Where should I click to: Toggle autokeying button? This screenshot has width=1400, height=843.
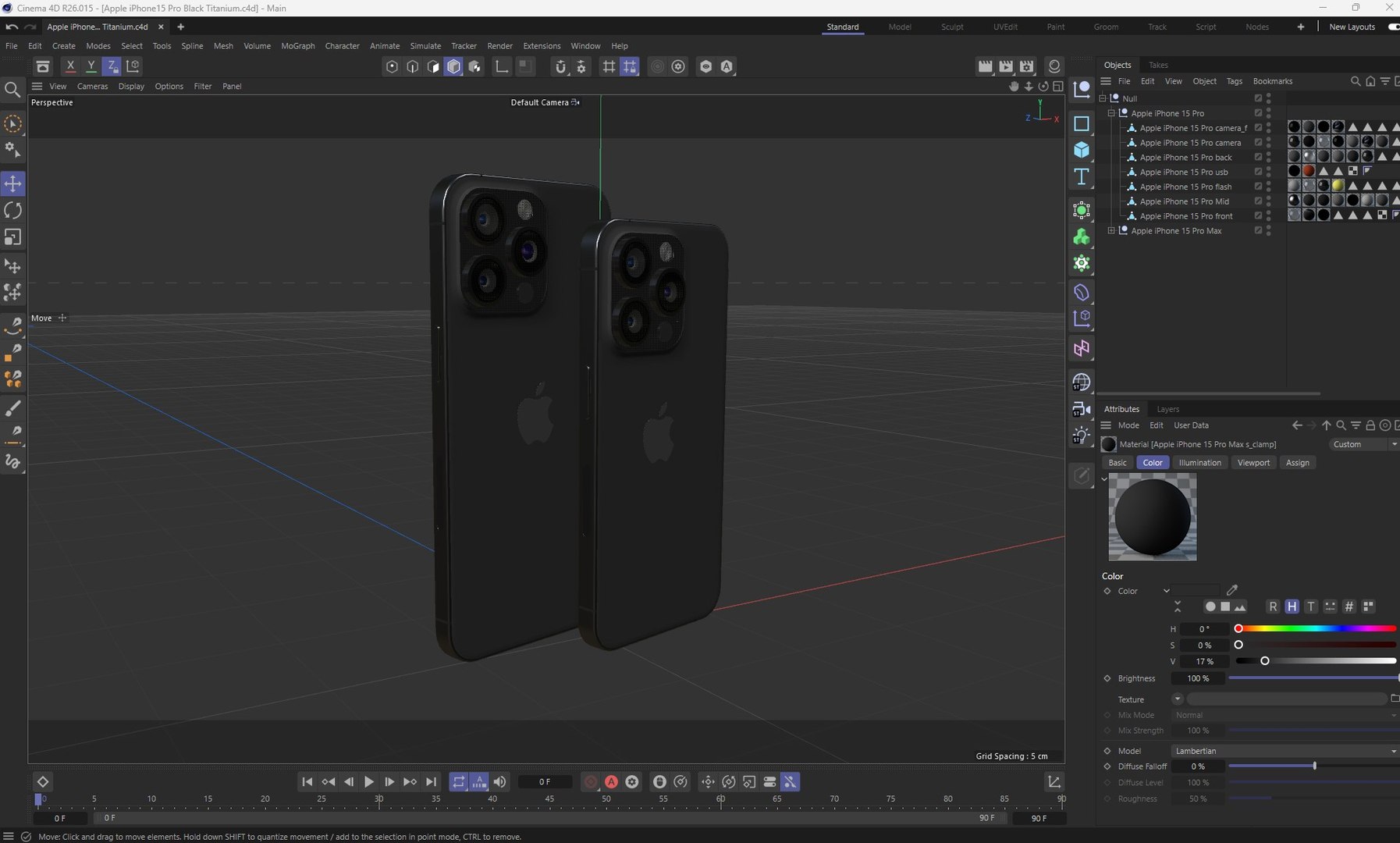point(612,782)
